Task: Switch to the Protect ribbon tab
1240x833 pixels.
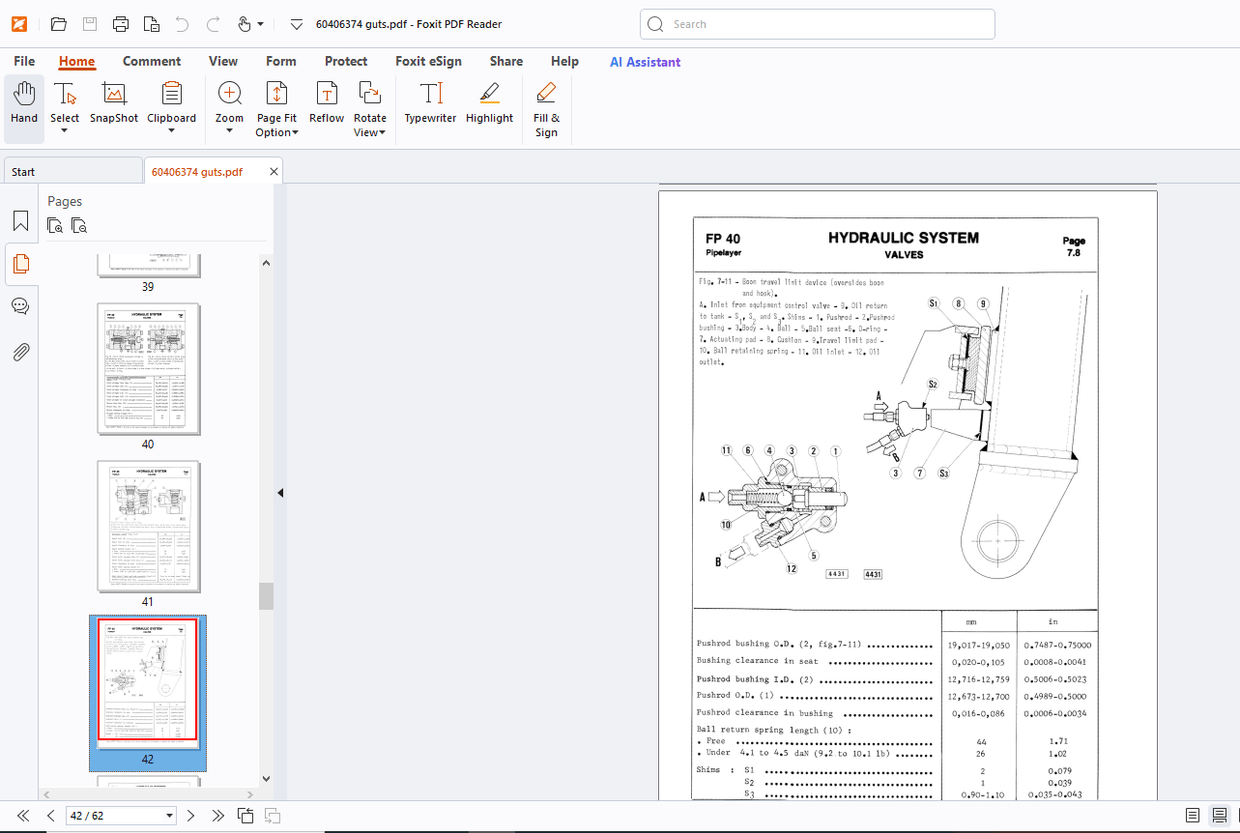Action: tap(346, 61)
